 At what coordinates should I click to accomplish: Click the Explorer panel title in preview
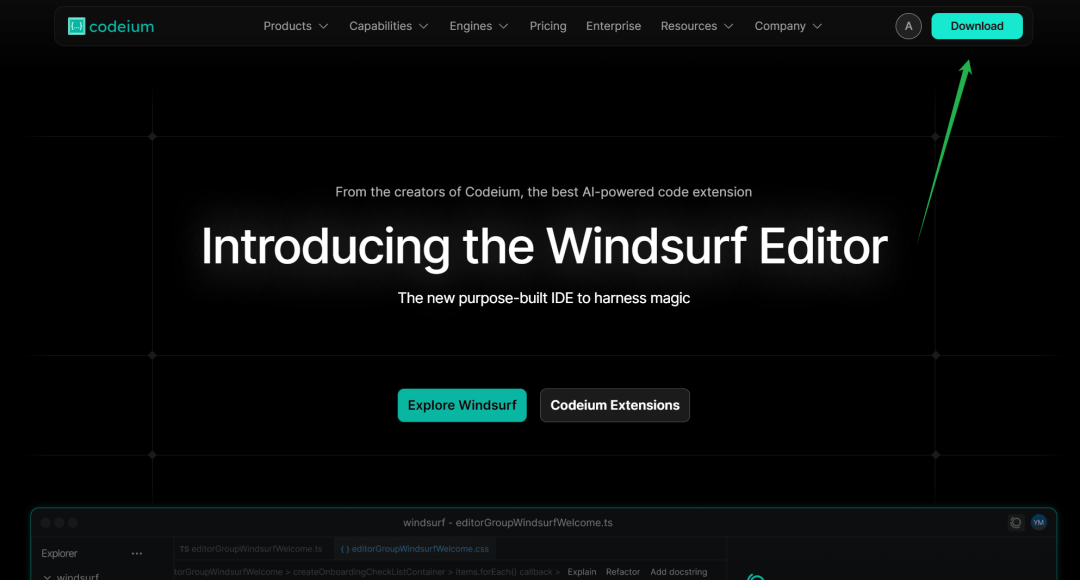(59, 554)
